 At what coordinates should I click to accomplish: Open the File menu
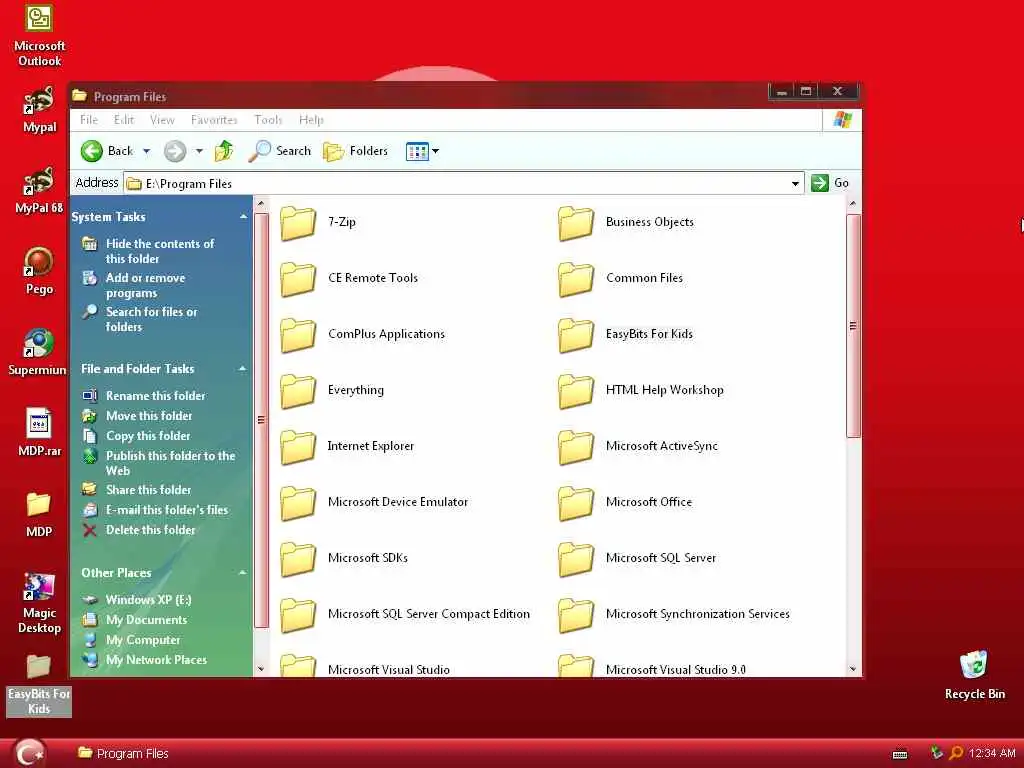click(x=89, y=120)
